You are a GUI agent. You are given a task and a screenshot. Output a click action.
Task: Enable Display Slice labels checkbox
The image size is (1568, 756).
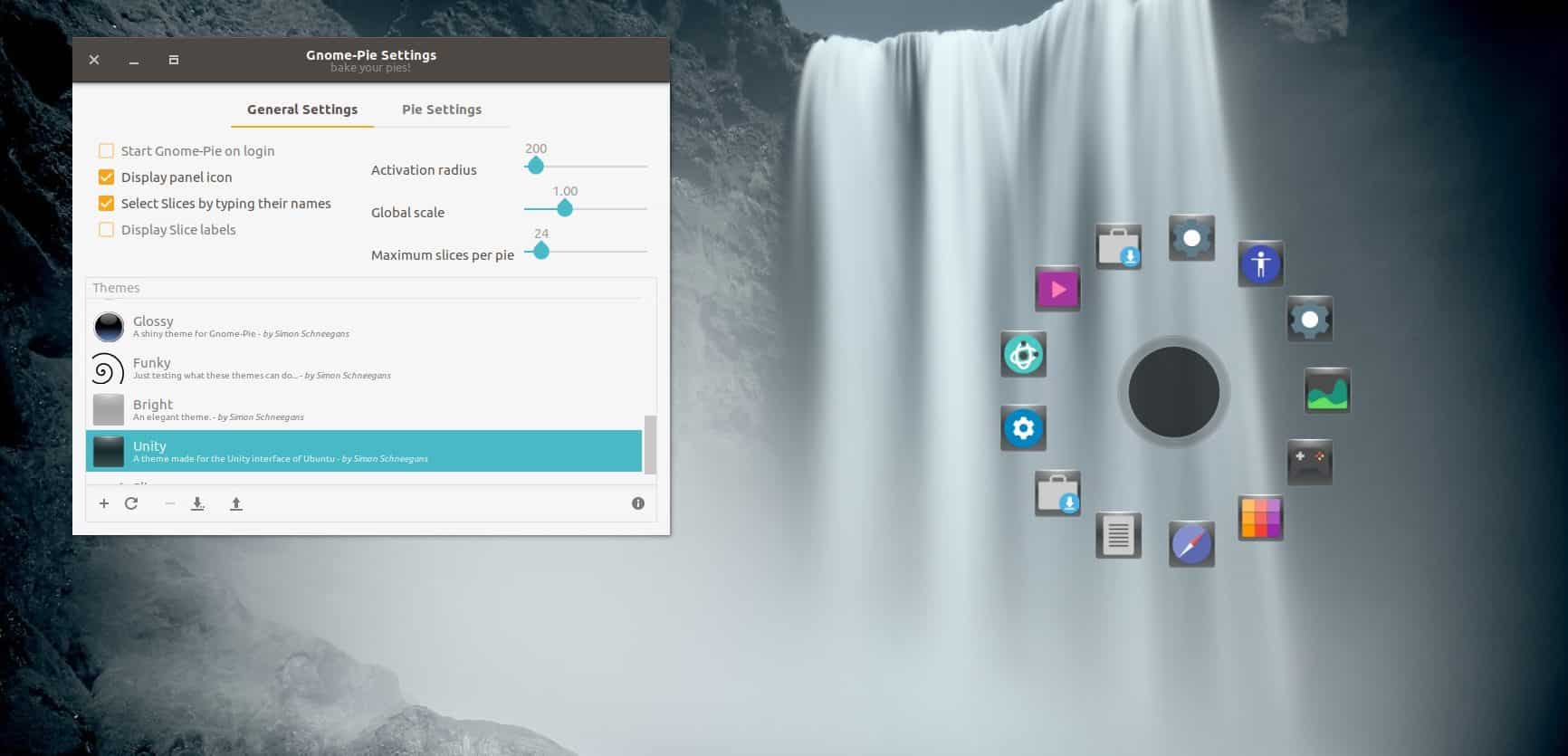(x=106, y=230)
